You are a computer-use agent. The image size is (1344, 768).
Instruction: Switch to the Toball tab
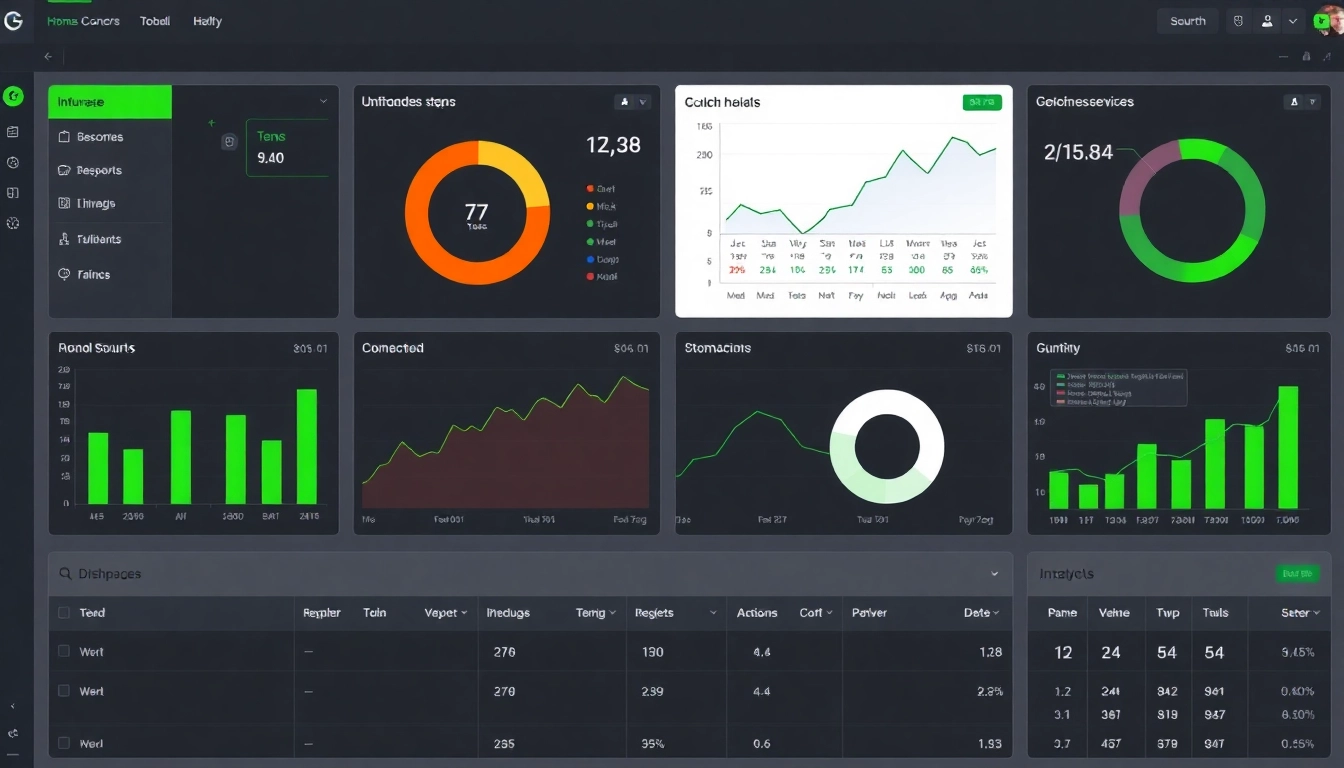click(x=155, y=20)
